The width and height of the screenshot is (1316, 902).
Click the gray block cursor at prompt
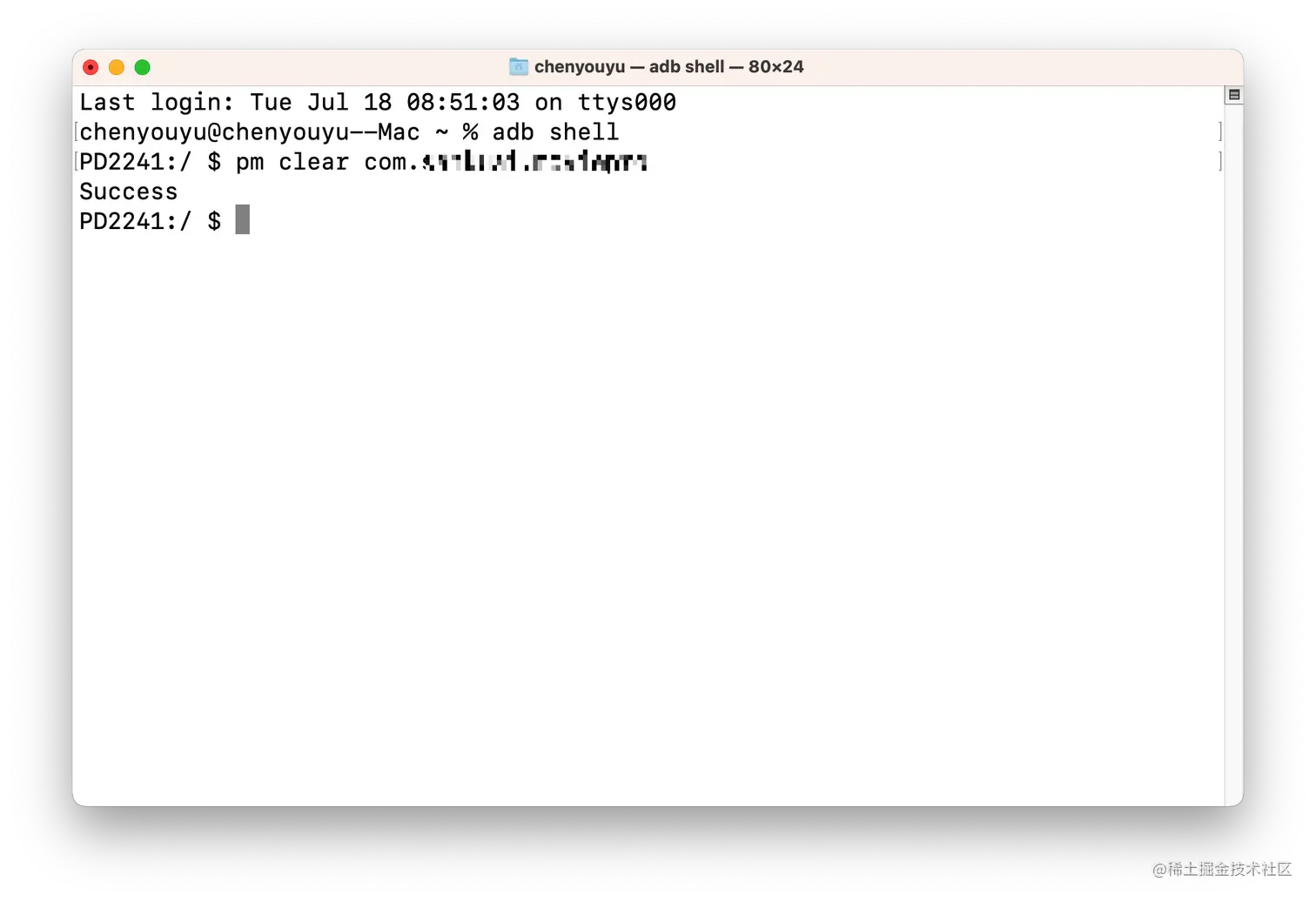click(243, 219)
